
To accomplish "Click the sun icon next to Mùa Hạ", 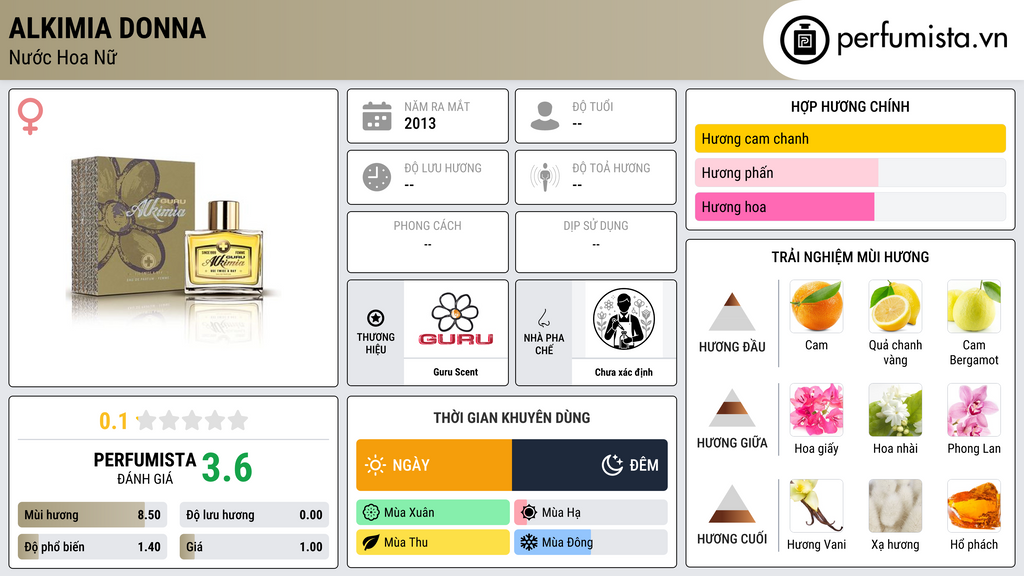I will pyautogui.click(x=529, y=513).
